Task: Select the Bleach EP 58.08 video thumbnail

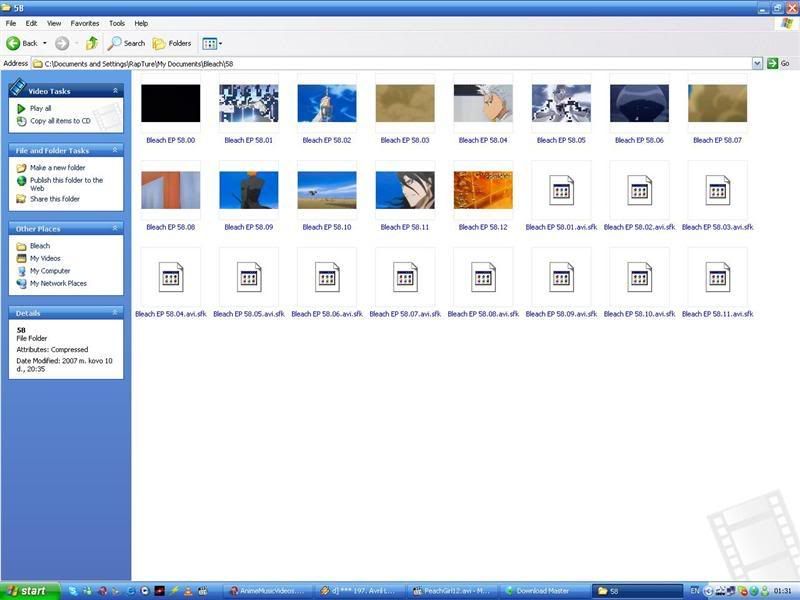Action: click(x=170, y=190)
